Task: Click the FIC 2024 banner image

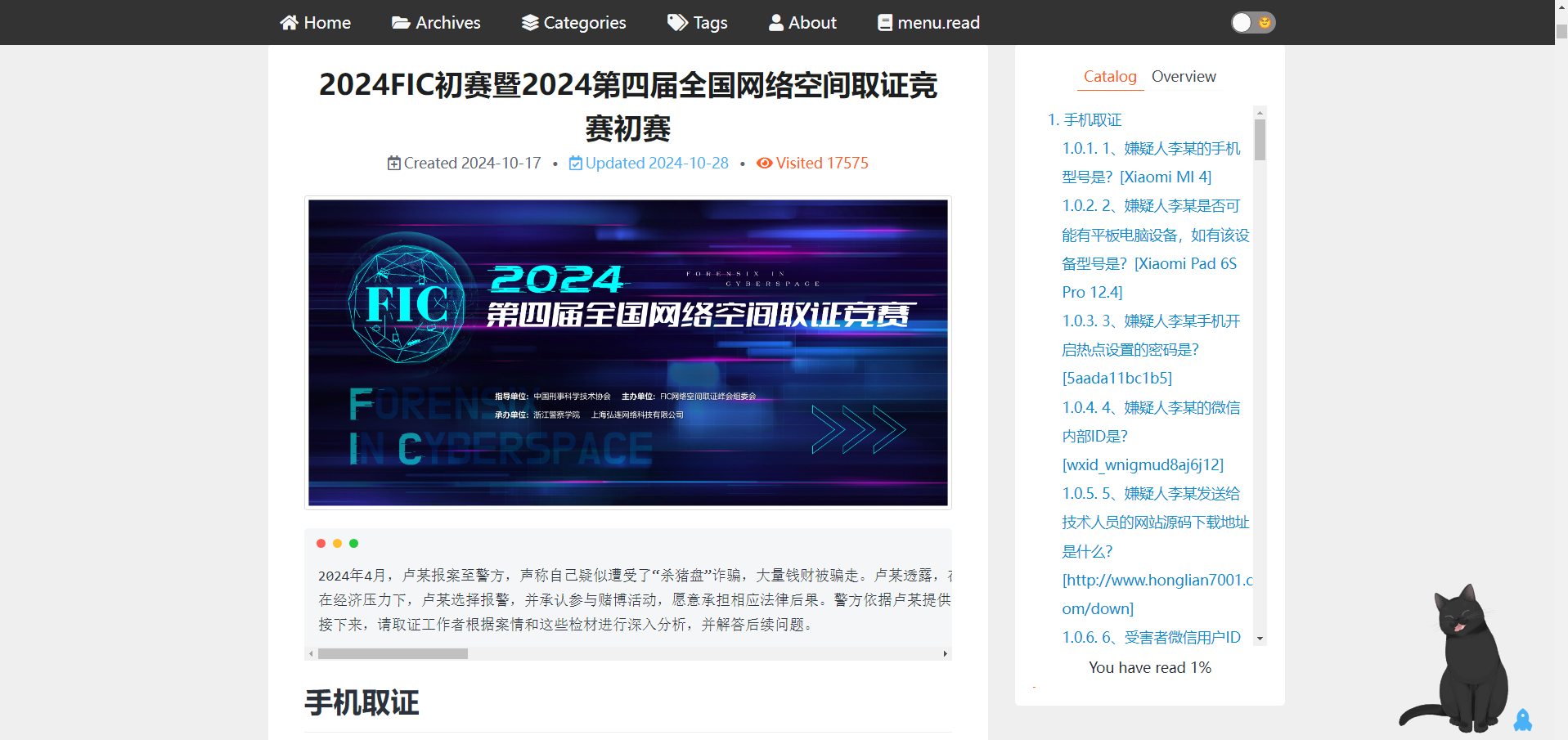Action: pyautogui.click(x=627, y=352)
